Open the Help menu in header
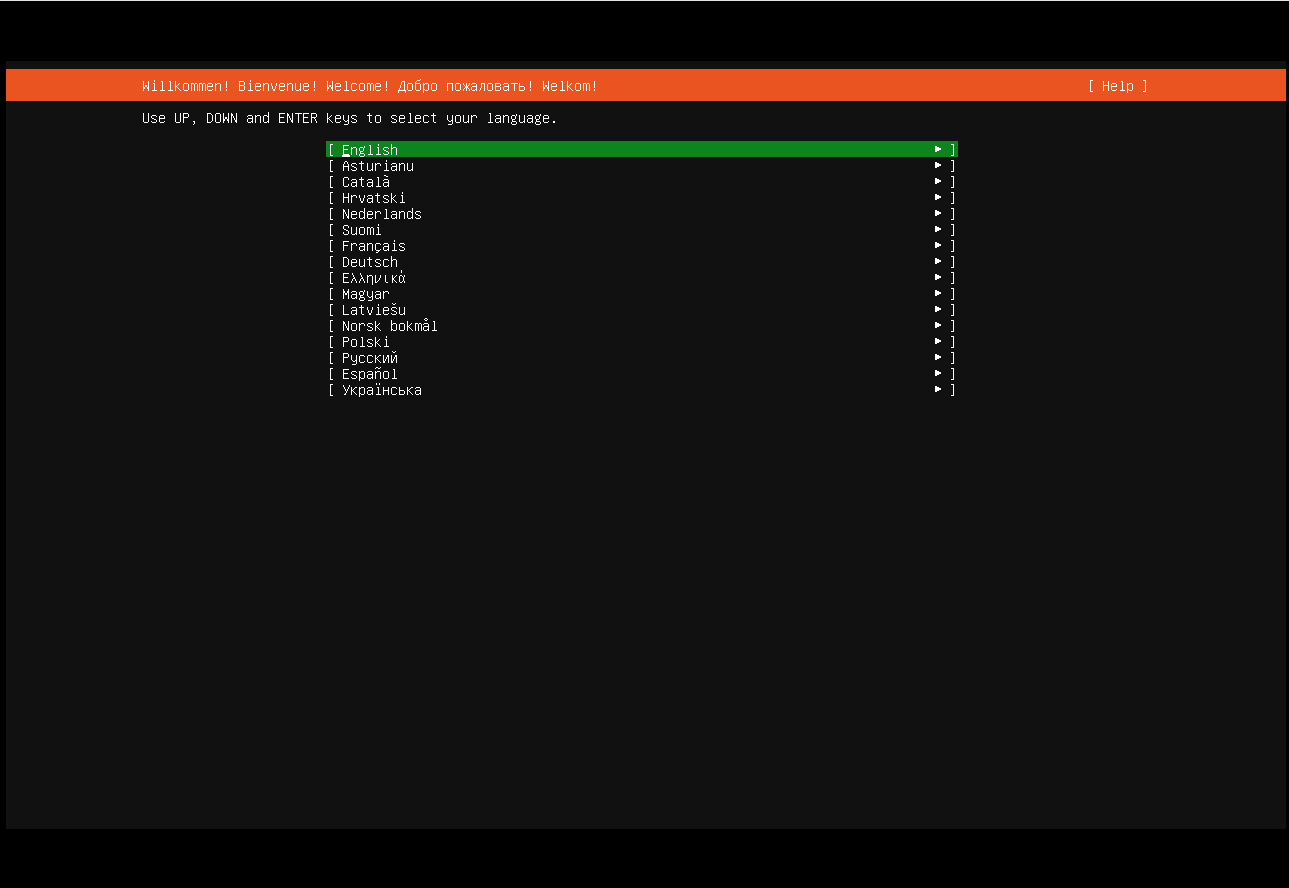The image size is (1289, 888). coord(1117,86)
